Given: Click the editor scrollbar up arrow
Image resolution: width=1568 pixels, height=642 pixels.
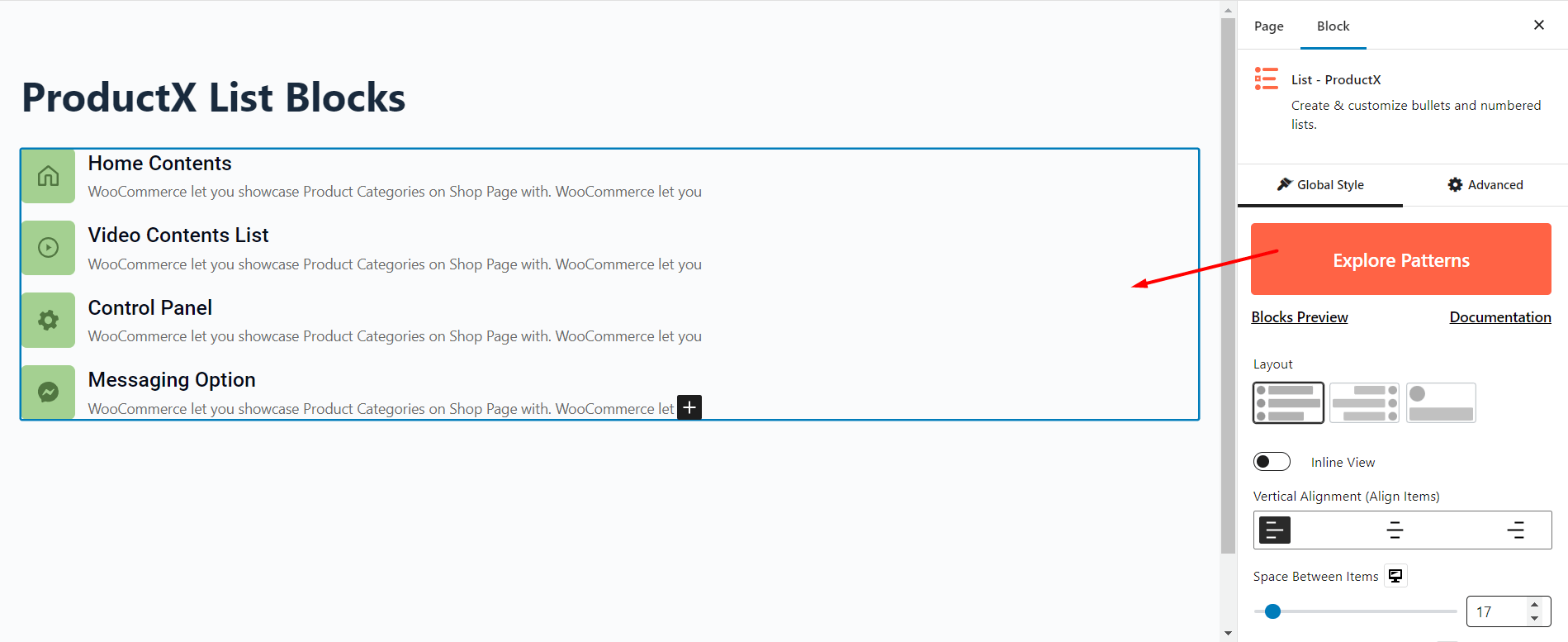Looking at the screenshot, I should pyautogui.click(x=1228, y=11).
